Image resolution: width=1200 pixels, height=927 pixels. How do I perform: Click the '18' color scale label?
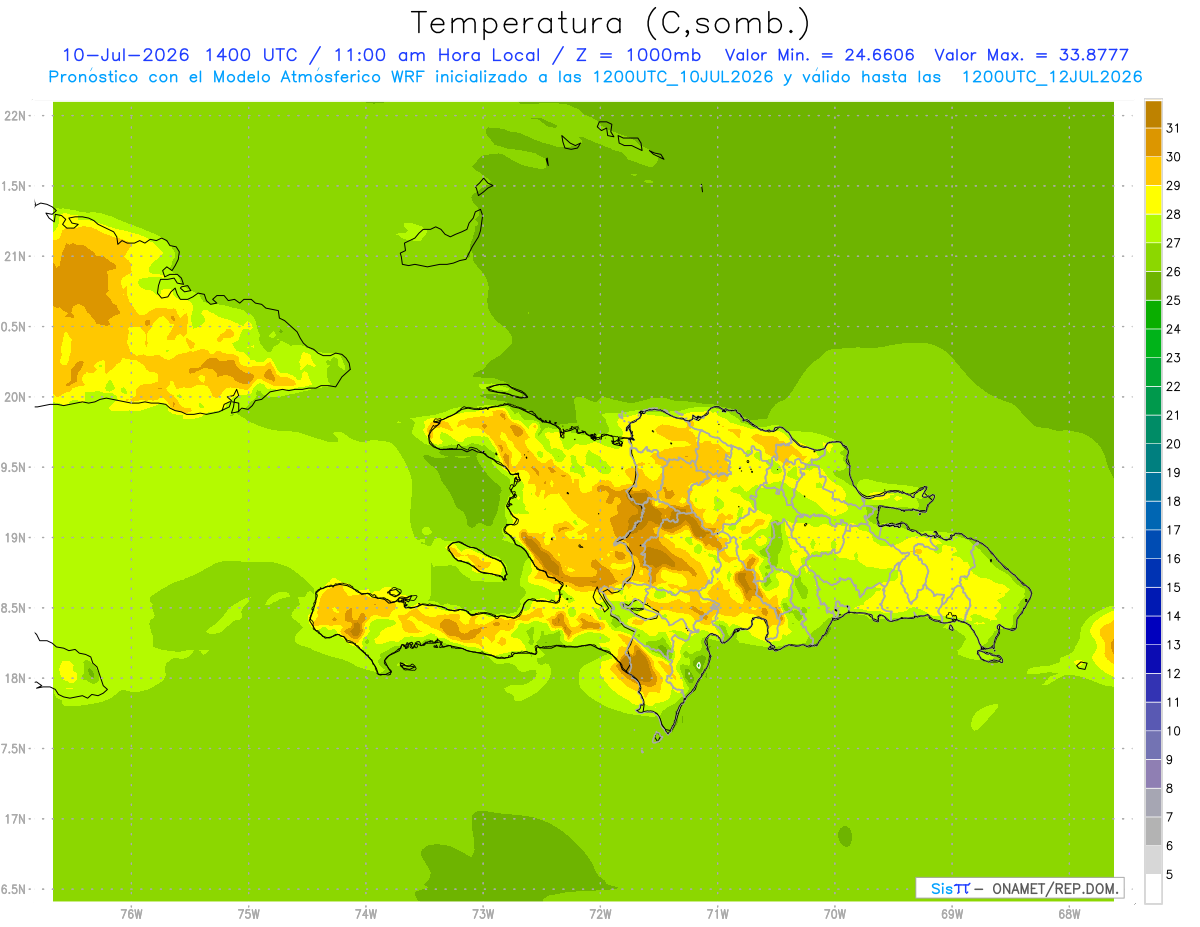coord(1173,501)
